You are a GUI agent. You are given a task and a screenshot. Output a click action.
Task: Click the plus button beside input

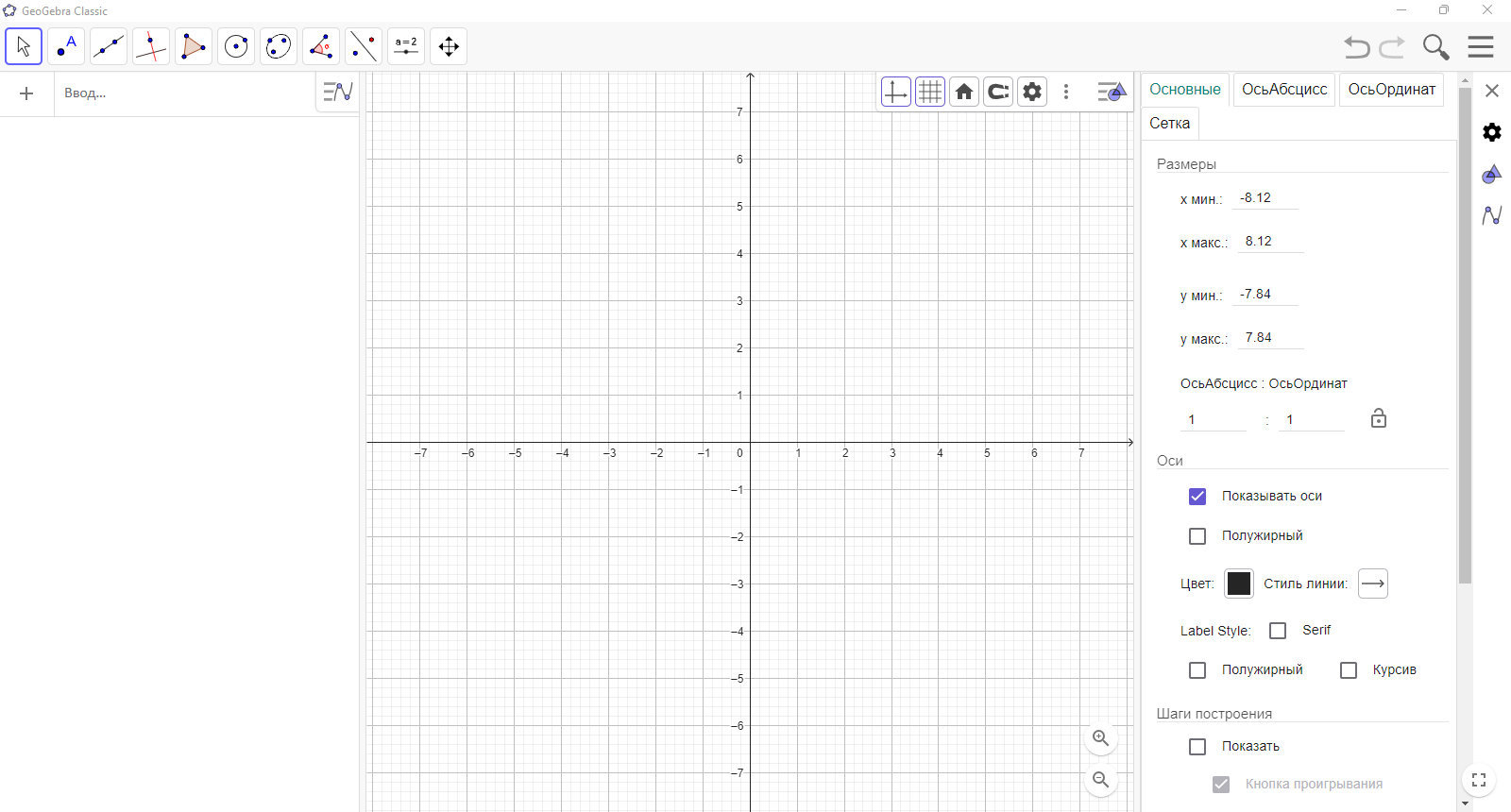26,93
